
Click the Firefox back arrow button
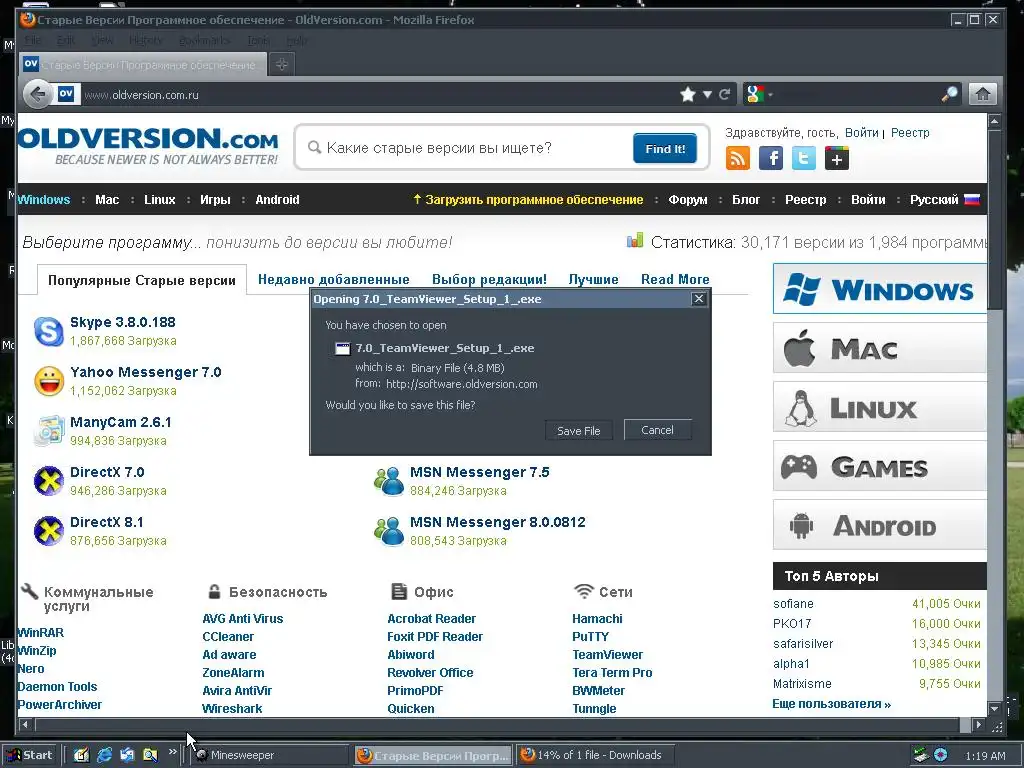click(x=38, y=95)
